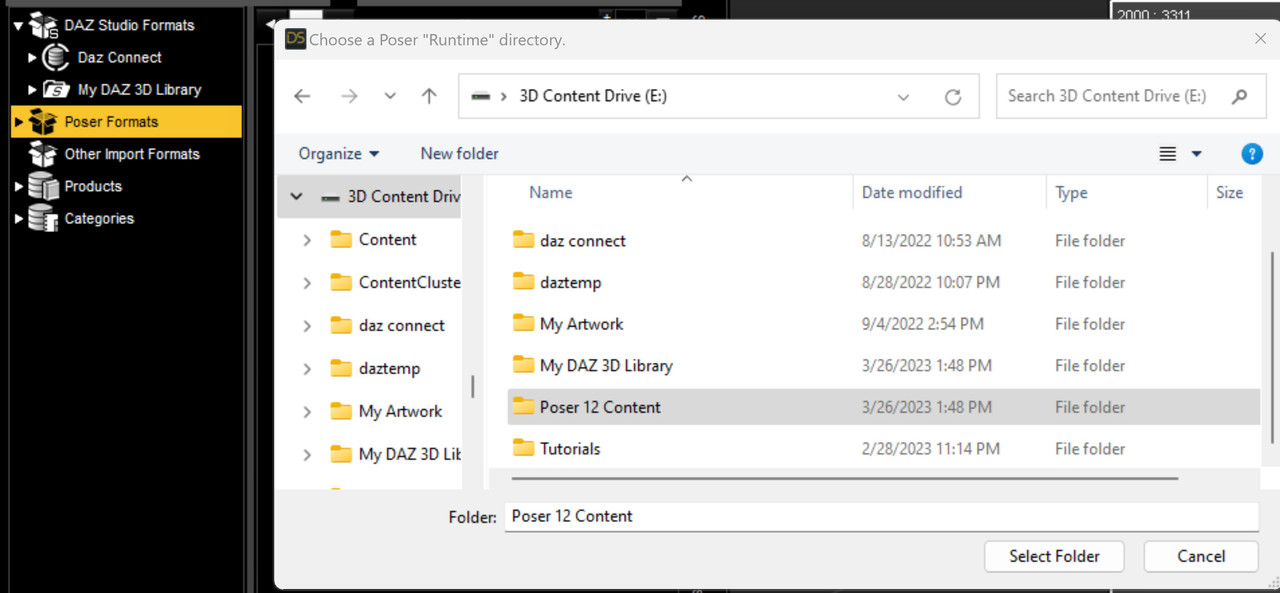Expand the Categories tree node
The width and height of the screenshot is (1280, 593).
[x=18, y=218]
